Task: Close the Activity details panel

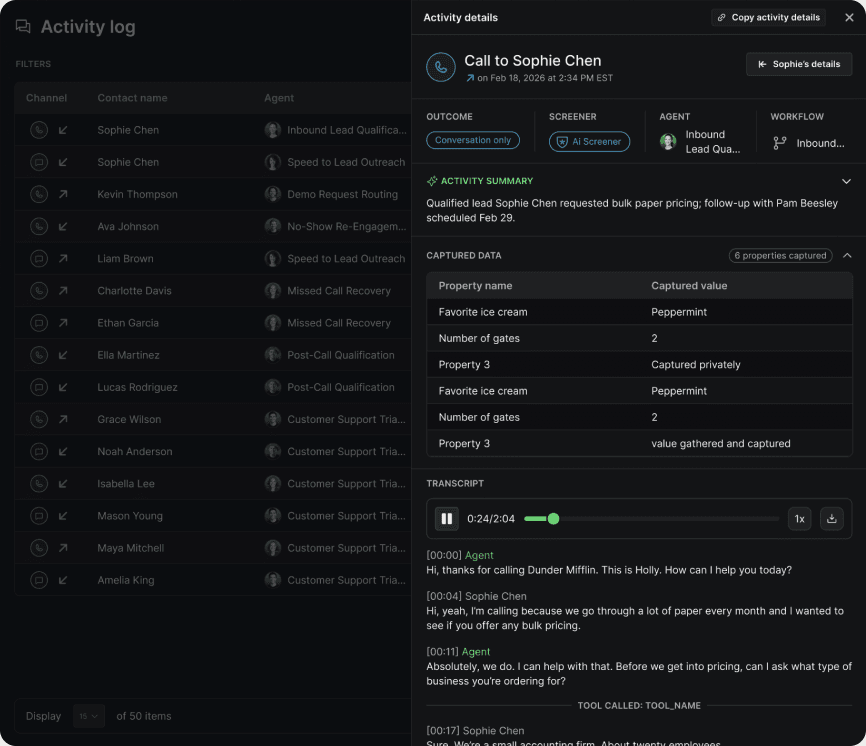Action: point(849,18)
